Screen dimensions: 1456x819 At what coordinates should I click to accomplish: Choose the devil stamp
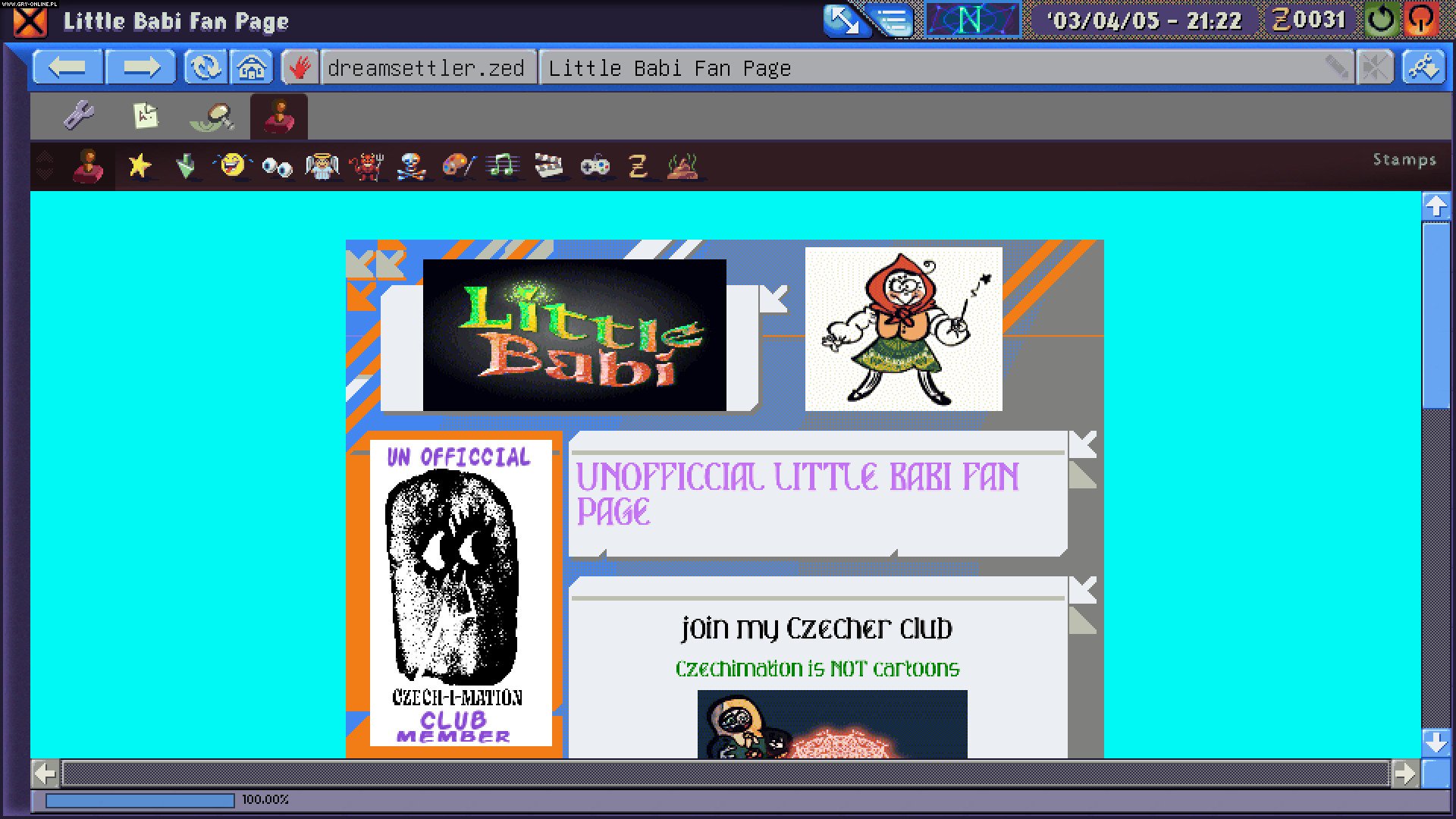366,165
